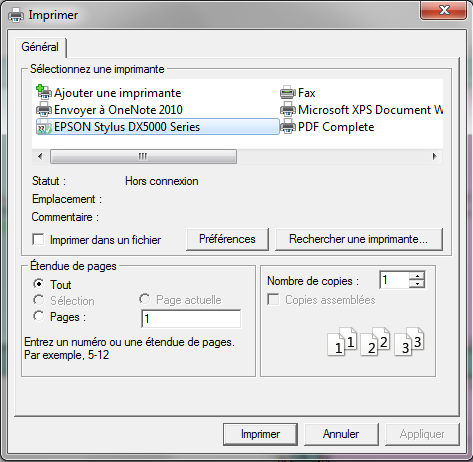Enable Imprimer dans un fichier checkbox
Screen dimensions: 473x462
coord(38,239)
